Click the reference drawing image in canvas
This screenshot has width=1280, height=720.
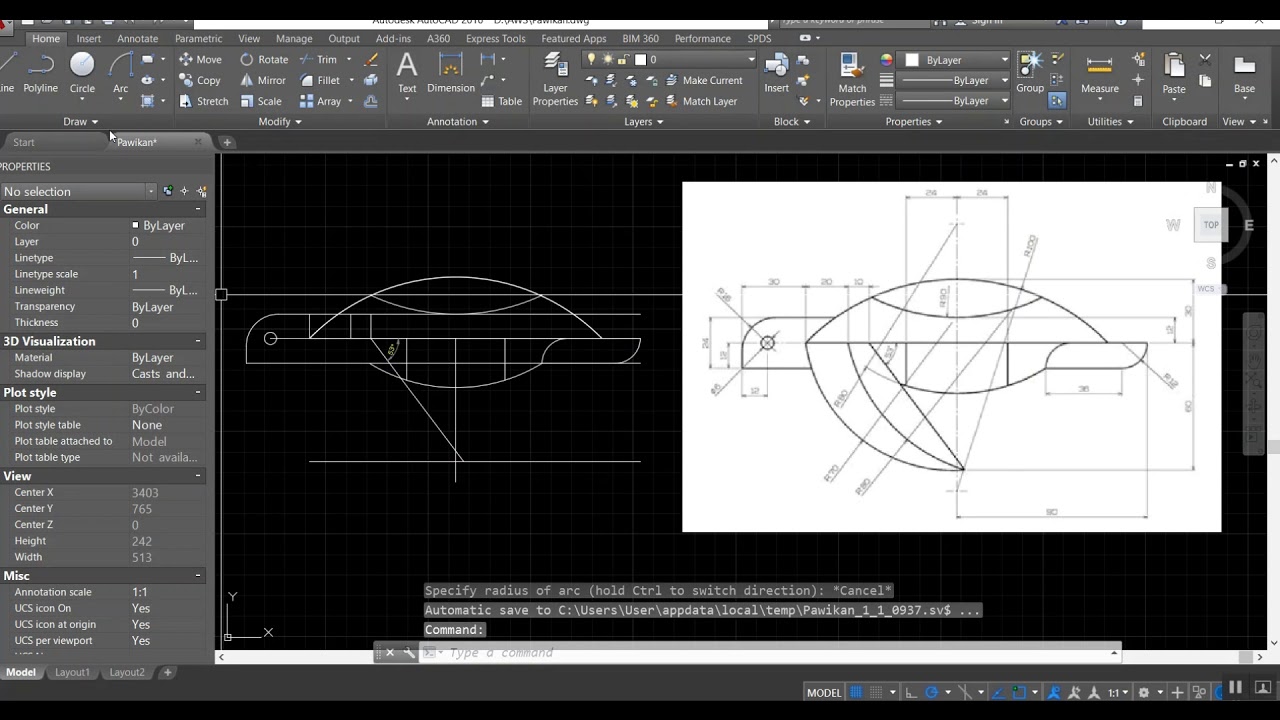[951, 357]
